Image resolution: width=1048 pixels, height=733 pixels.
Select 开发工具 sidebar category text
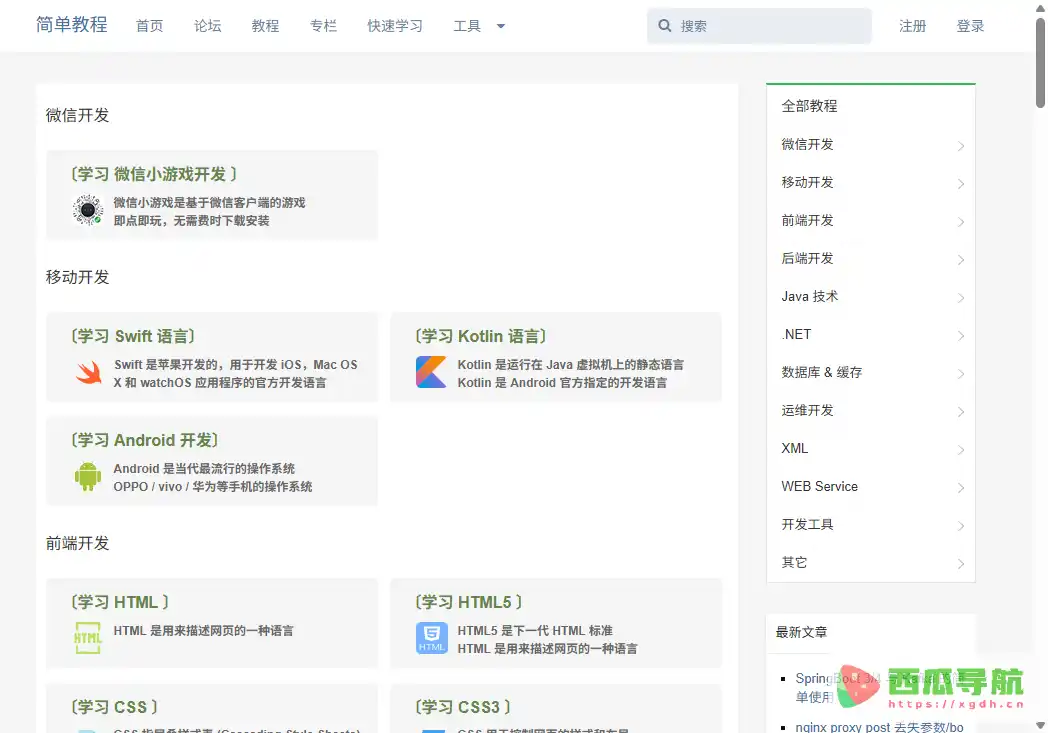click(807, 525)
